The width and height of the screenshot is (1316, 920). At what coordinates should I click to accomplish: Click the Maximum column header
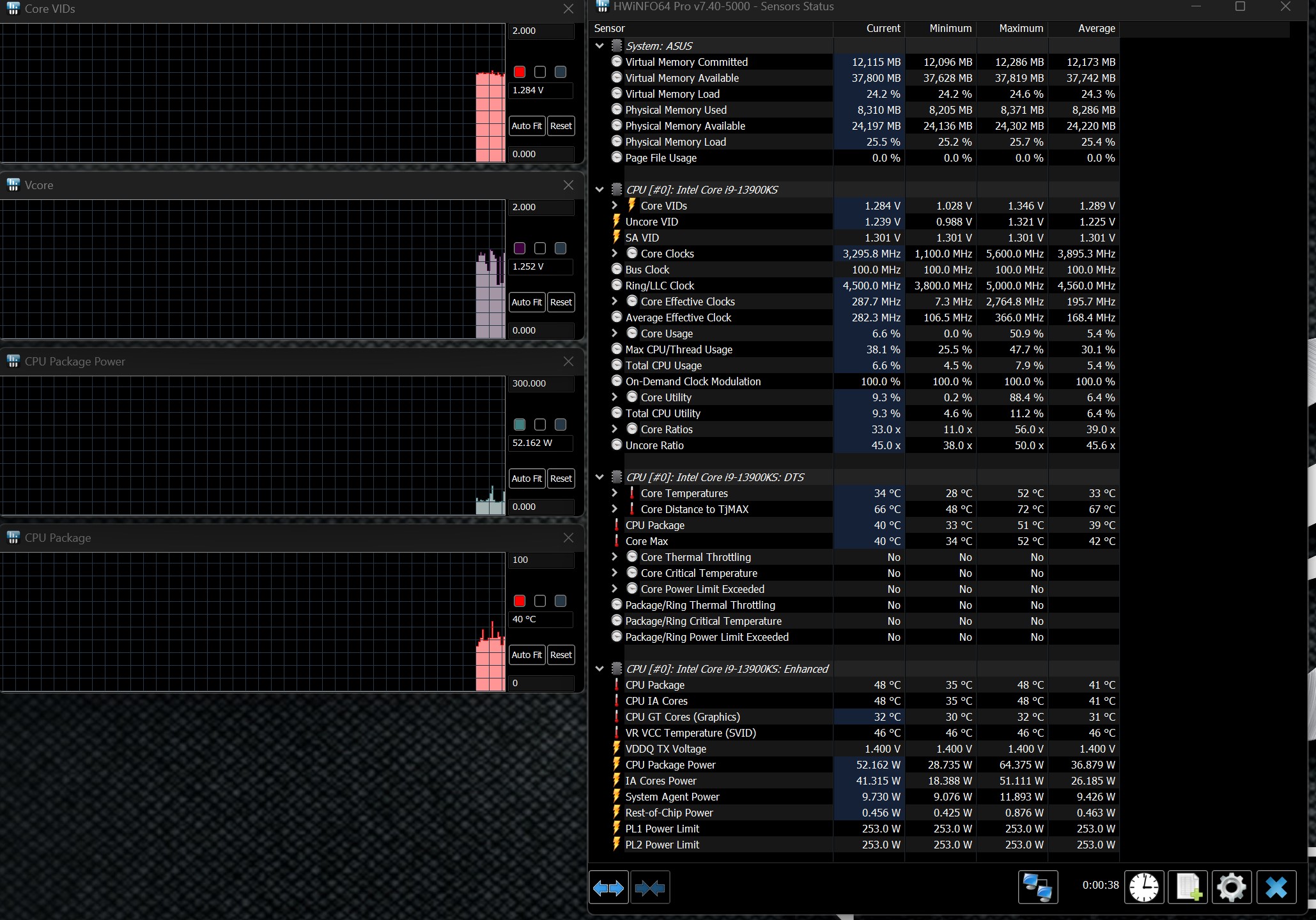coord(1020,29)
